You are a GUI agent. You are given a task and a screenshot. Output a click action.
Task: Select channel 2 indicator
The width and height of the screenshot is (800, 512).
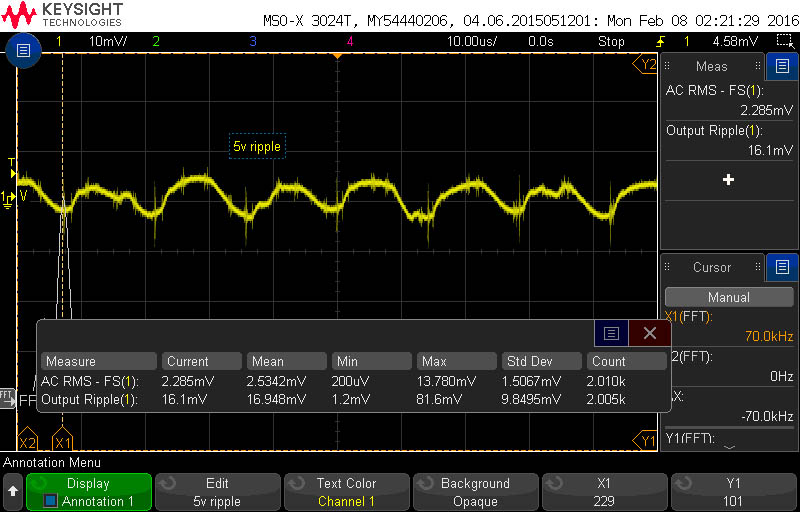[156, 41]
